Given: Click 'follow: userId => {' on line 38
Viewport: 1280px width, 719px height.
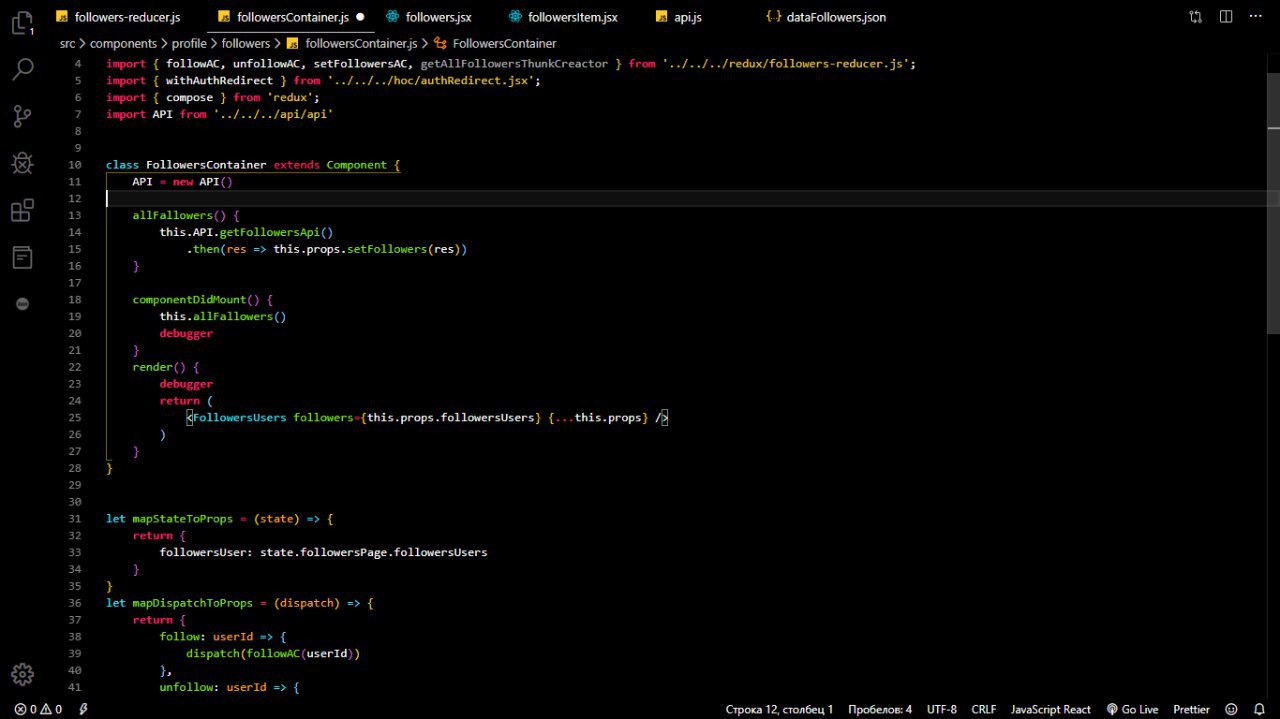Looking at the screenshot, I should pyautogui.click(x=223, y=636).
